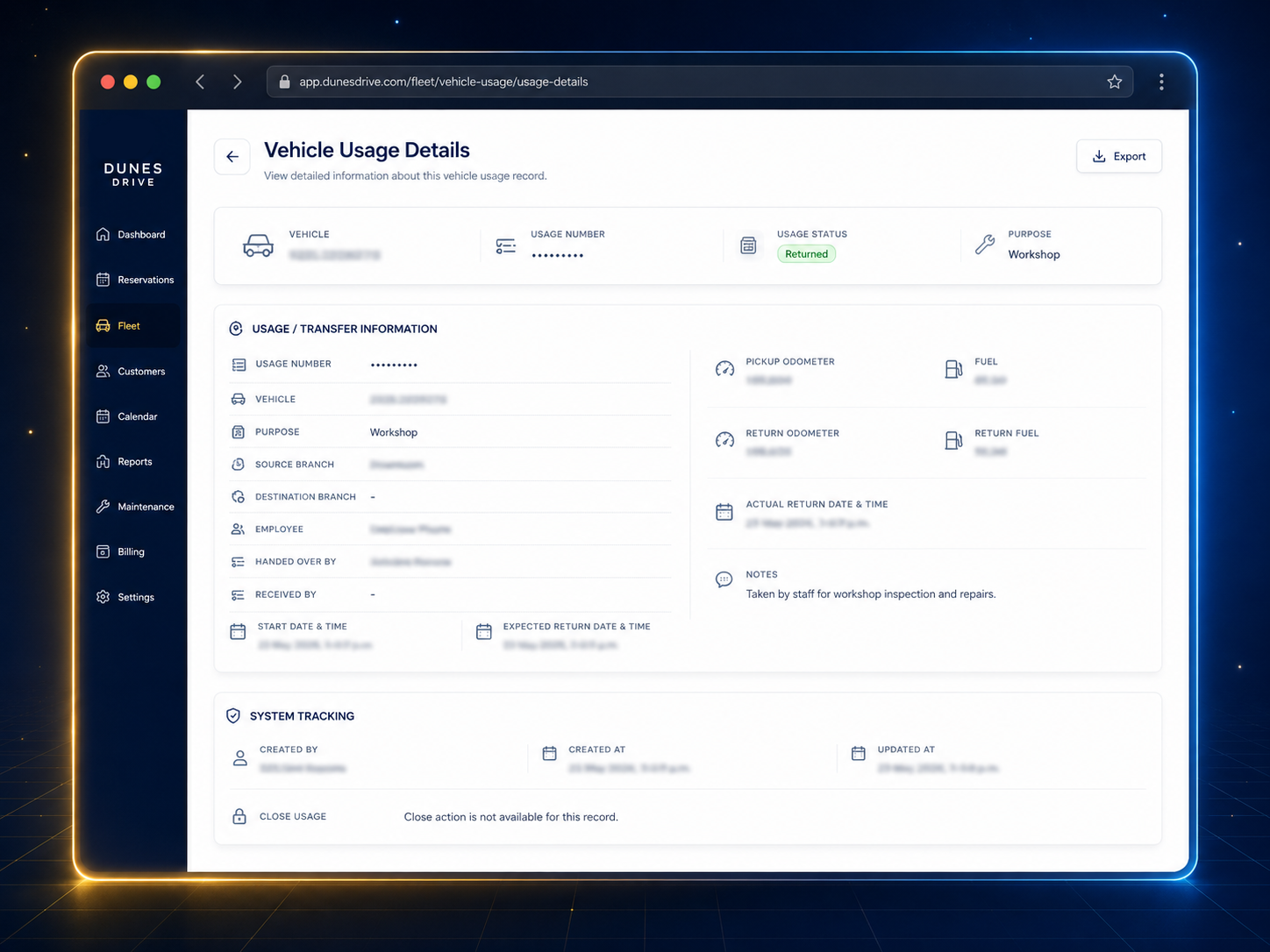Click the Maintenance wrench icon
The height and width of the screenshot is (952, 1270).
tap(103, 507)
